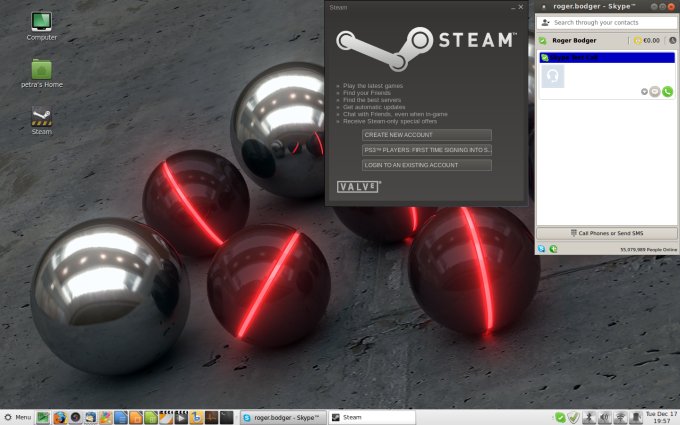The image size is (680, 425).
Task: Open the Mint Menu button
Action: pyautogui.click(x=17, y=417)
